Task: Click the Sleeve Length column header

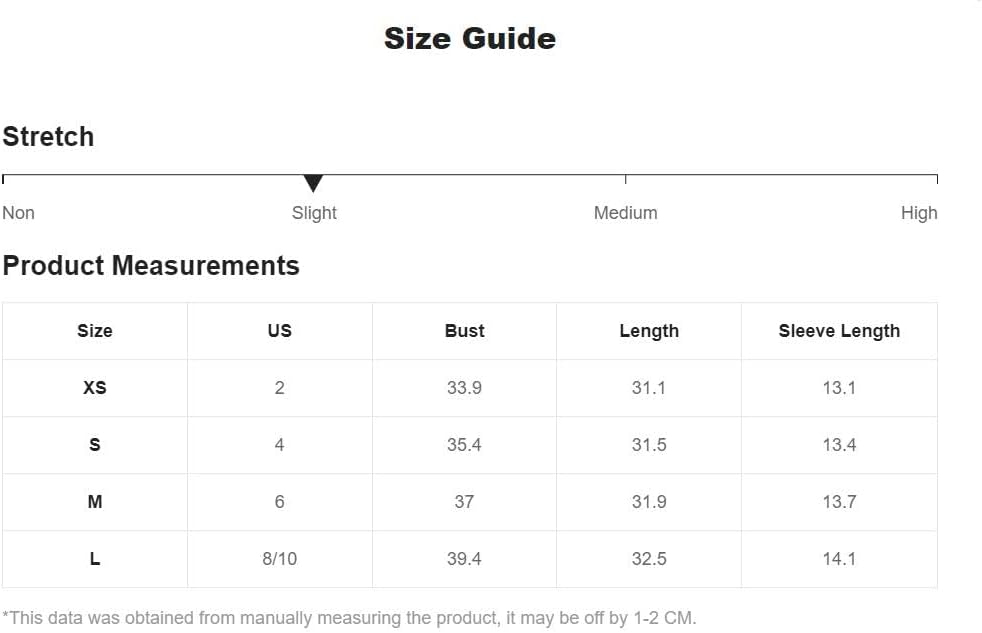Action: tap(839, 331)
